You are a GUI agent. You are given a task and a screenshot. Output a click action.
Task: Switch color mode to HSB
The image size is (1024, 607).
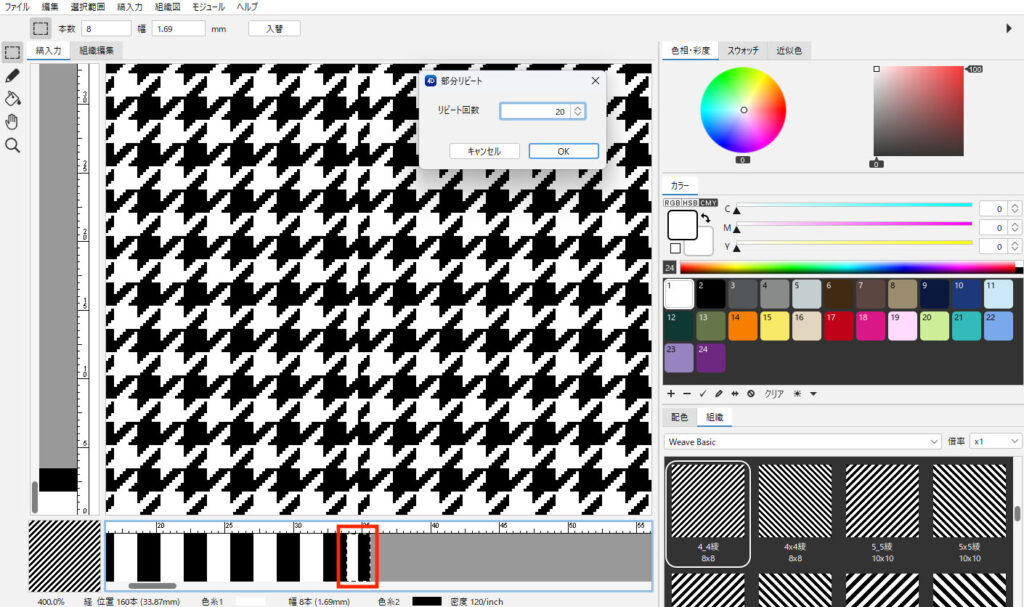pos(689,203)
